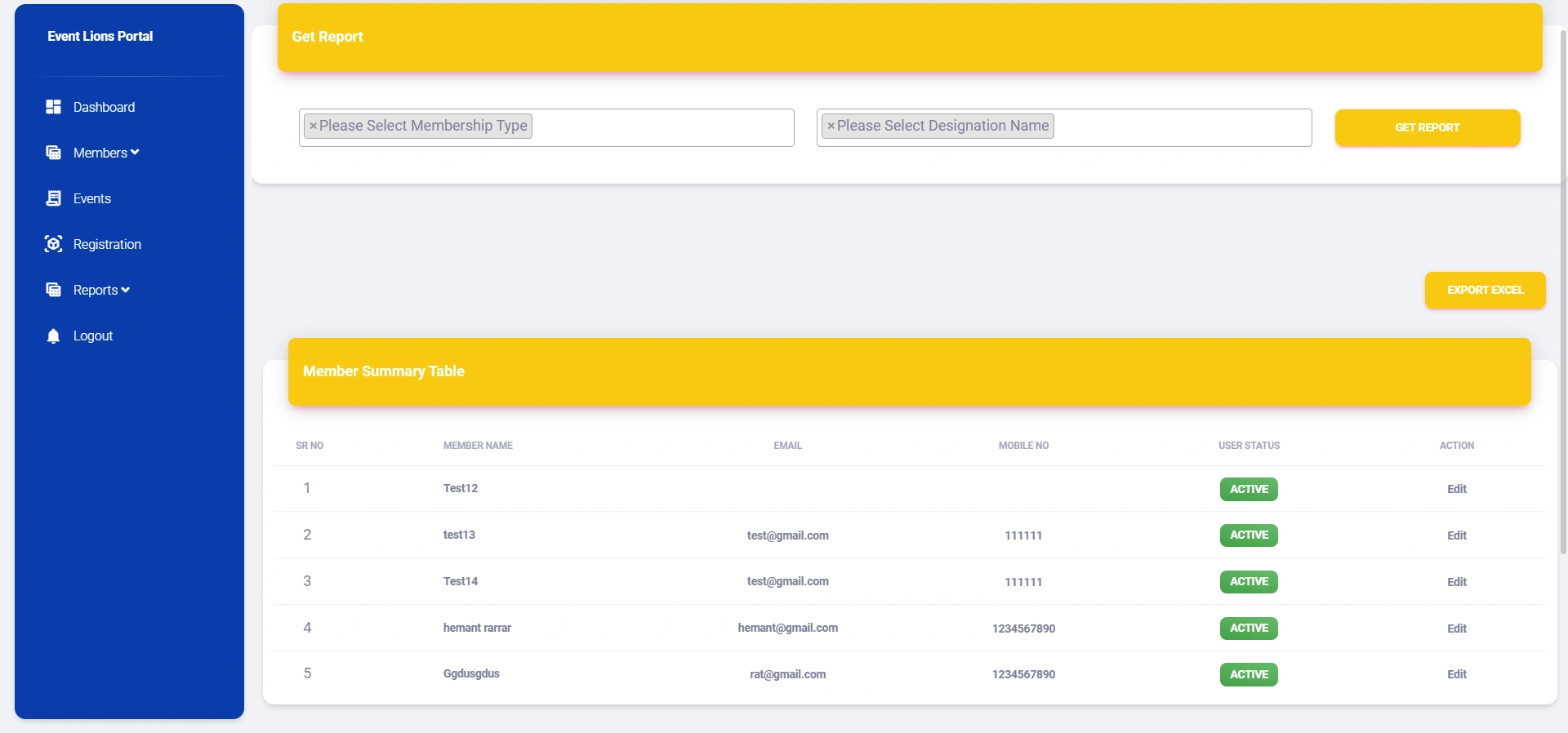Viewport: 1568px width, 733px height.
Task: Click the Members icon in sidebar
Action: 53,153
